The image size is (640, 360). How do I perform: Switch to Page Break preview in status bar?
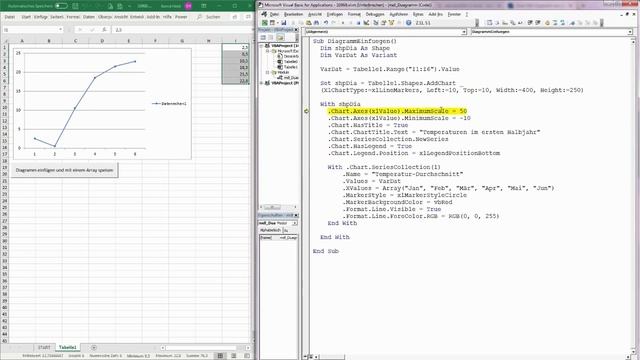click(x=247, y=356)
